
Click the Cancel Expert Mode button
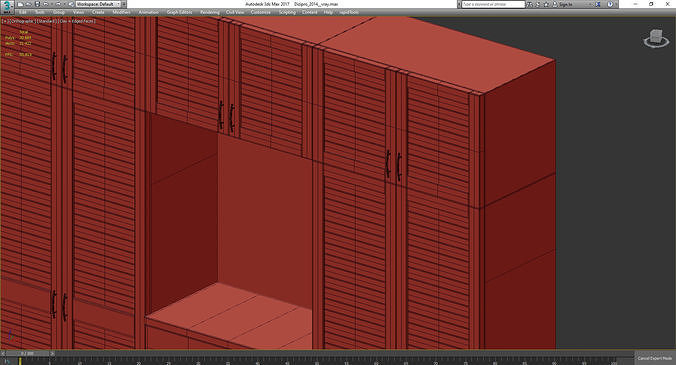click(x=655, y=358)
